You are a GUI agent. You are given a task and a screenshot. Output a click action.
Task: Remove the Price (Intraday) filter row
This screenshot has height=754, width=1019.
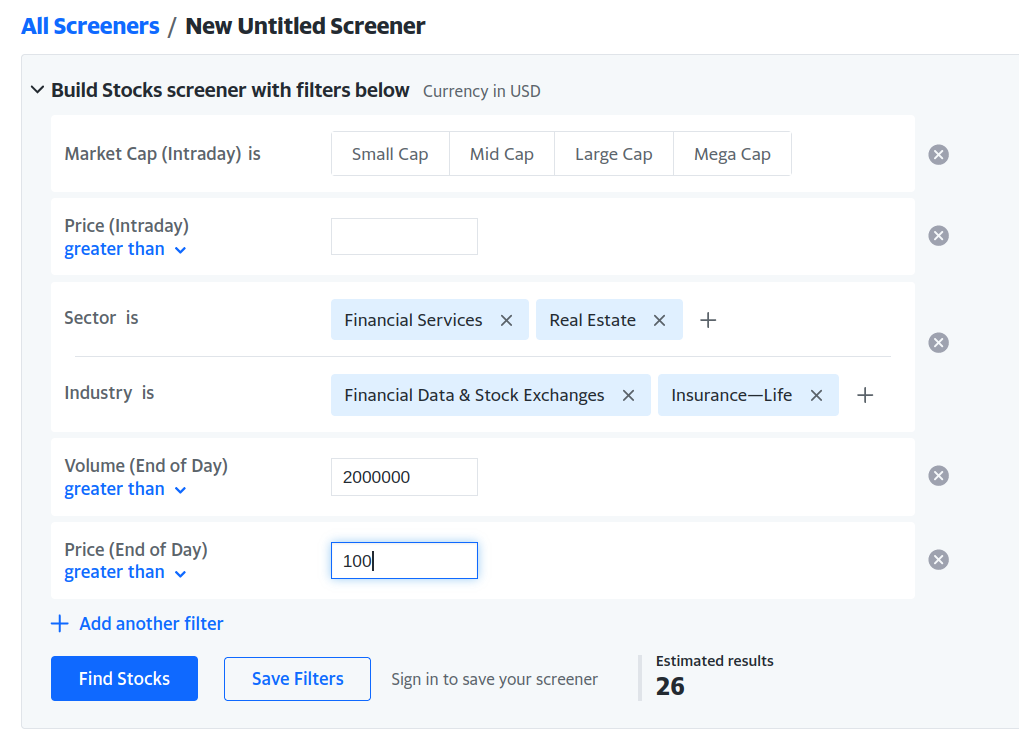938,235
